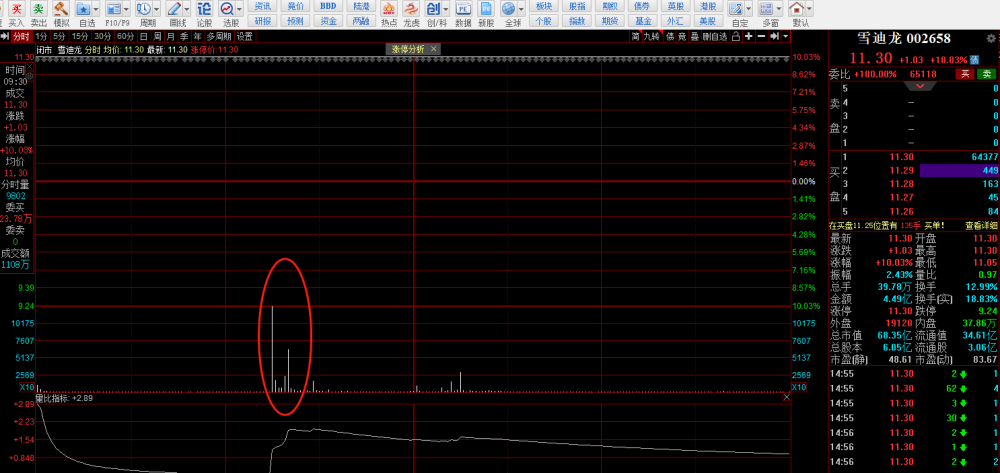Screen dimensions: 1000x473
Task: Click highlighted 449 volume bar at 买2
Action: pos(959,170)
